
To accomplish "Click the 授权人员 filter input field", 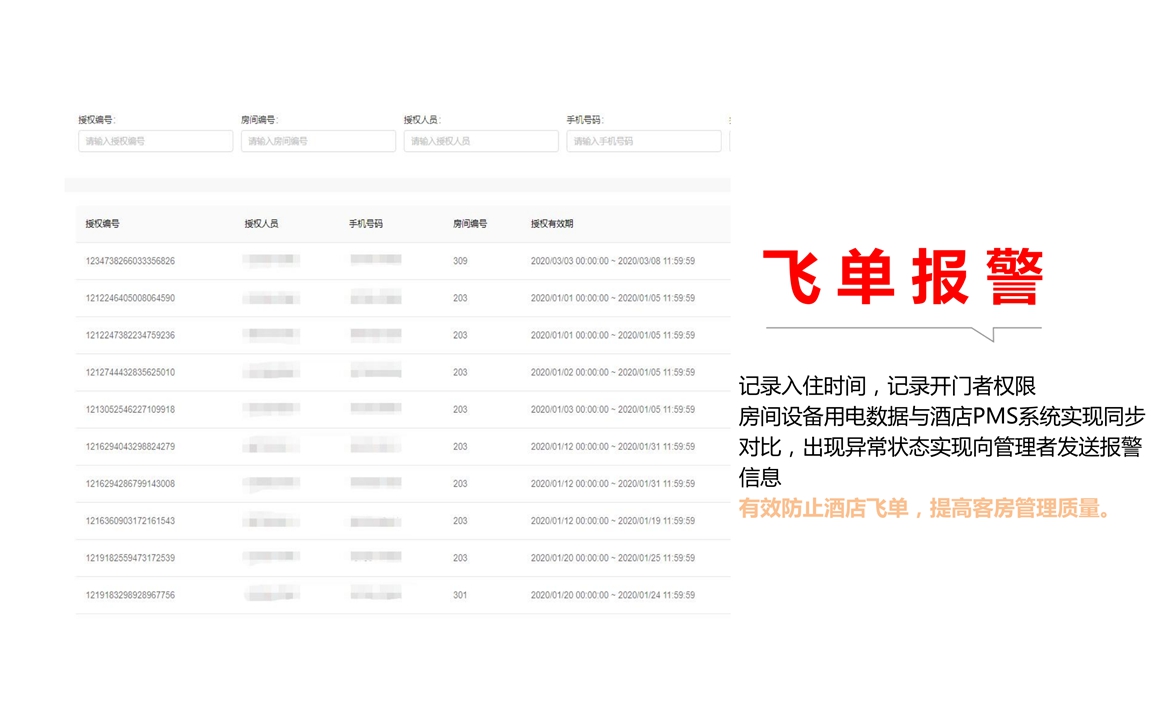I will 481,142.
